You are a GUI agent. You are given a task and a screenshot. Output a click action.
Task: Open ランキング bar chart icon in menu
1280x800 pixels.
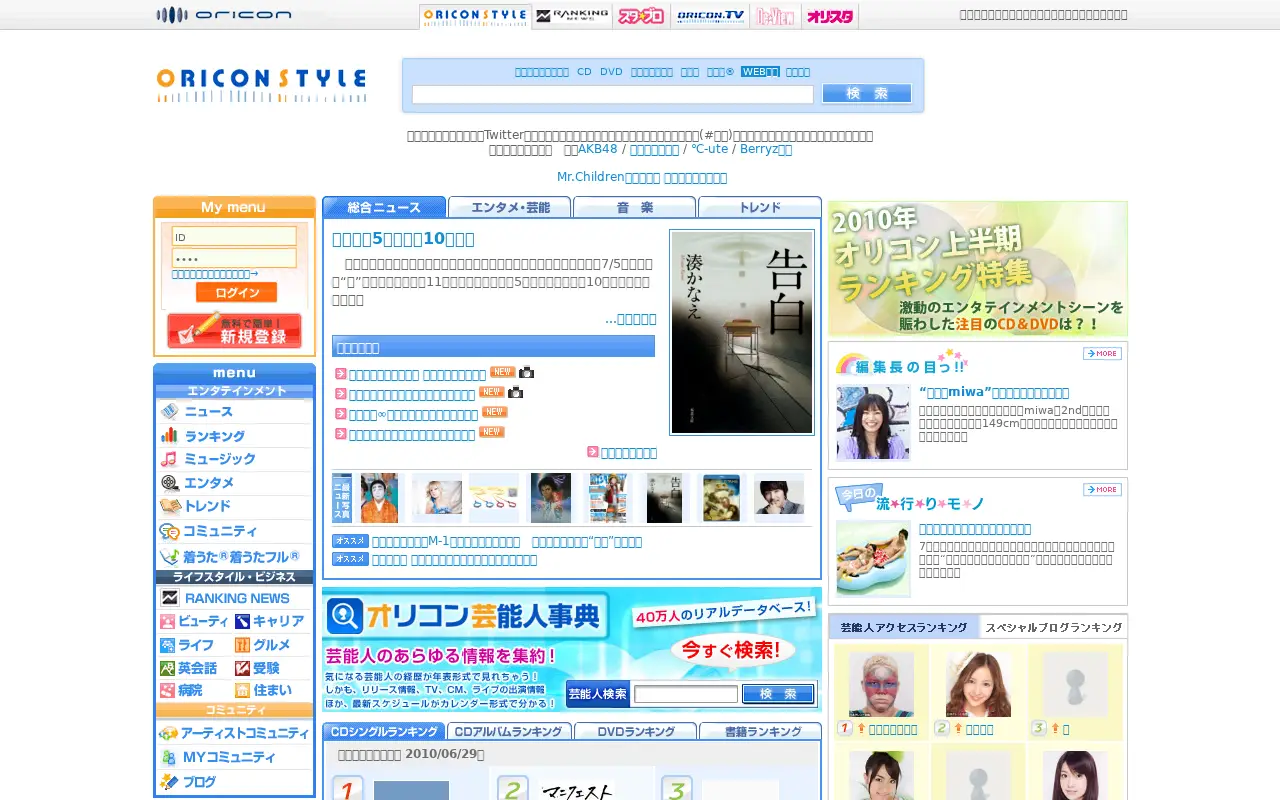[x=170, y=435]
